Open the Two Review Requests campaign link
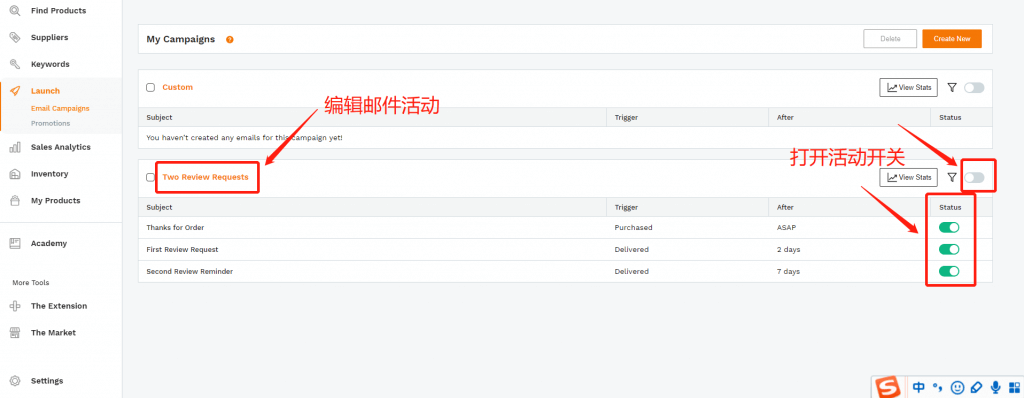Viewport: 1024px width, 398px height. coord(205,177)
